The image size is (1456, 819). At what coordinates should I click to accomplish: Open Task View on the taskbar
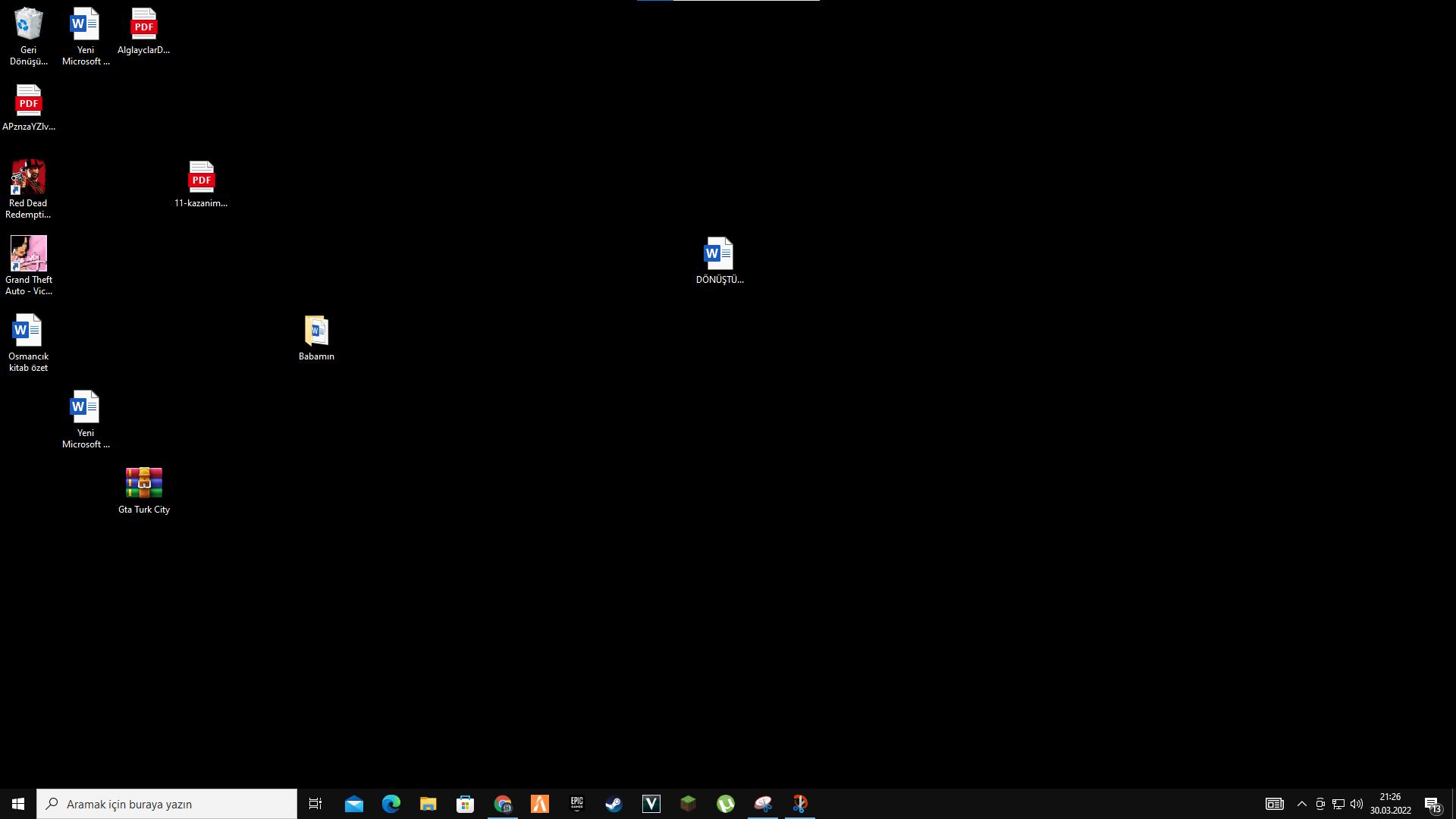315,804
